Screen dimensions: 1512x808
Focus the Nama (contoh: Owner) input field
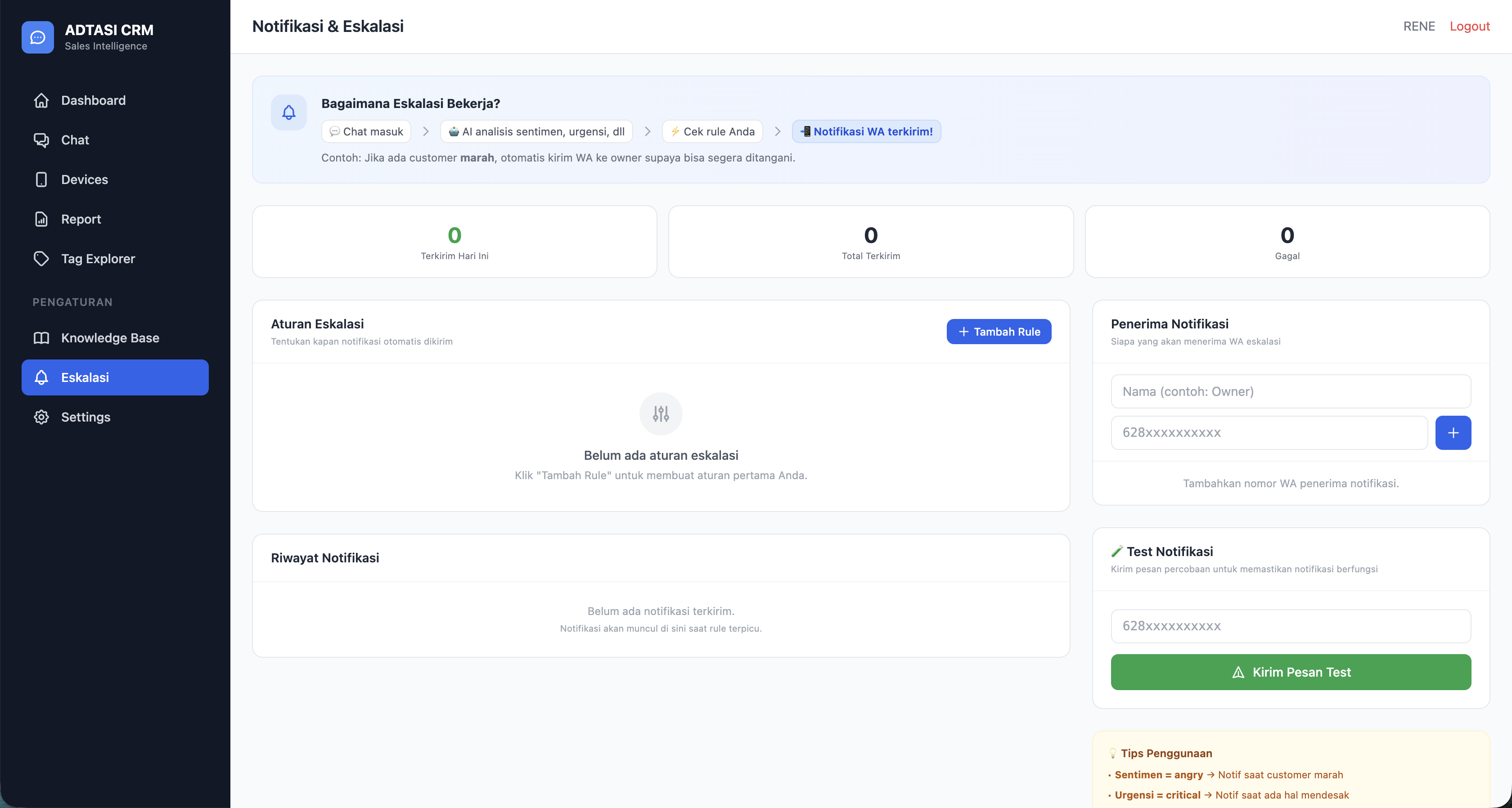pos(1290,391)
